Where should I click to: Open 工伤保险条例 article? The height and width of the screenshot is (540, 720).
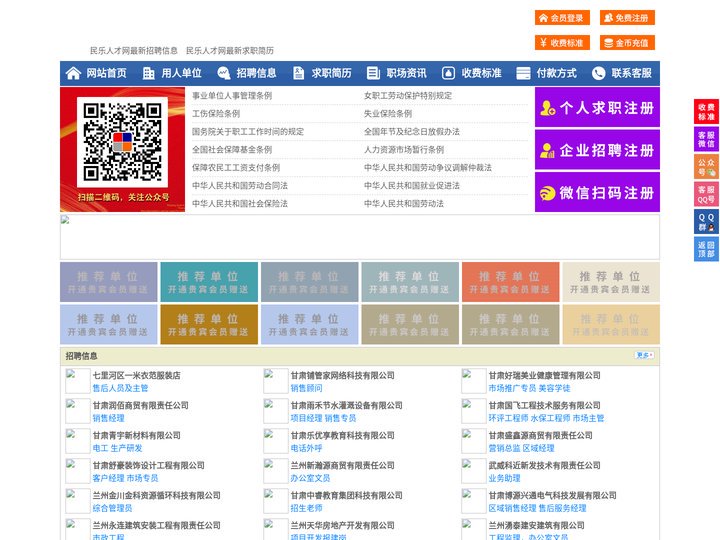pyautogui.click(x=216, y=113)
